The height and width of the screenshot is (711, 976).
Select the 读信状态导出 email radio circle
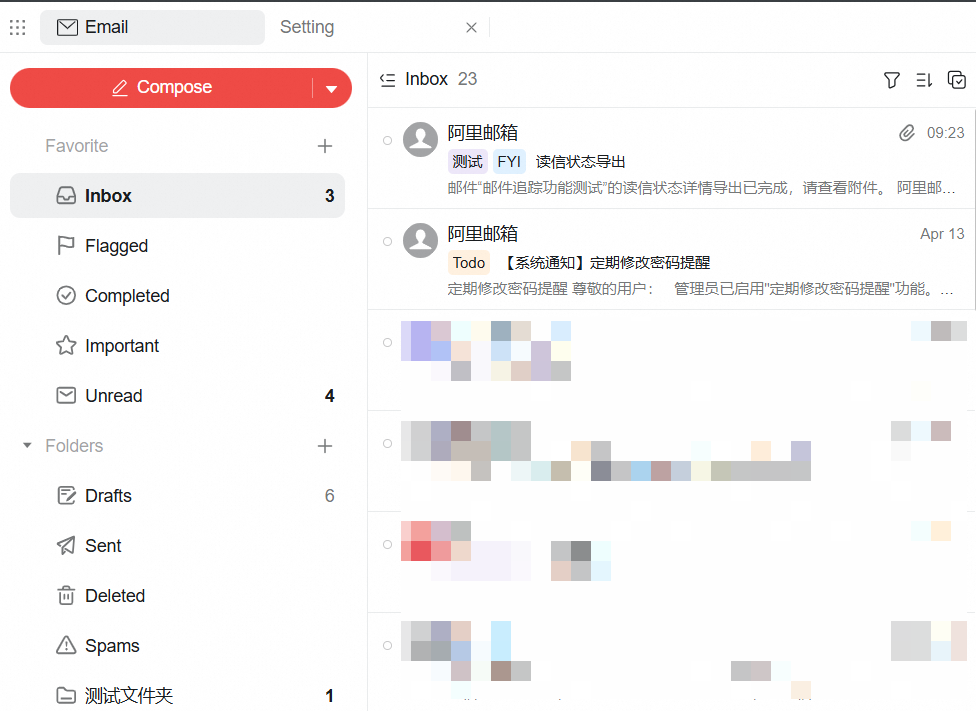[387, 141]
